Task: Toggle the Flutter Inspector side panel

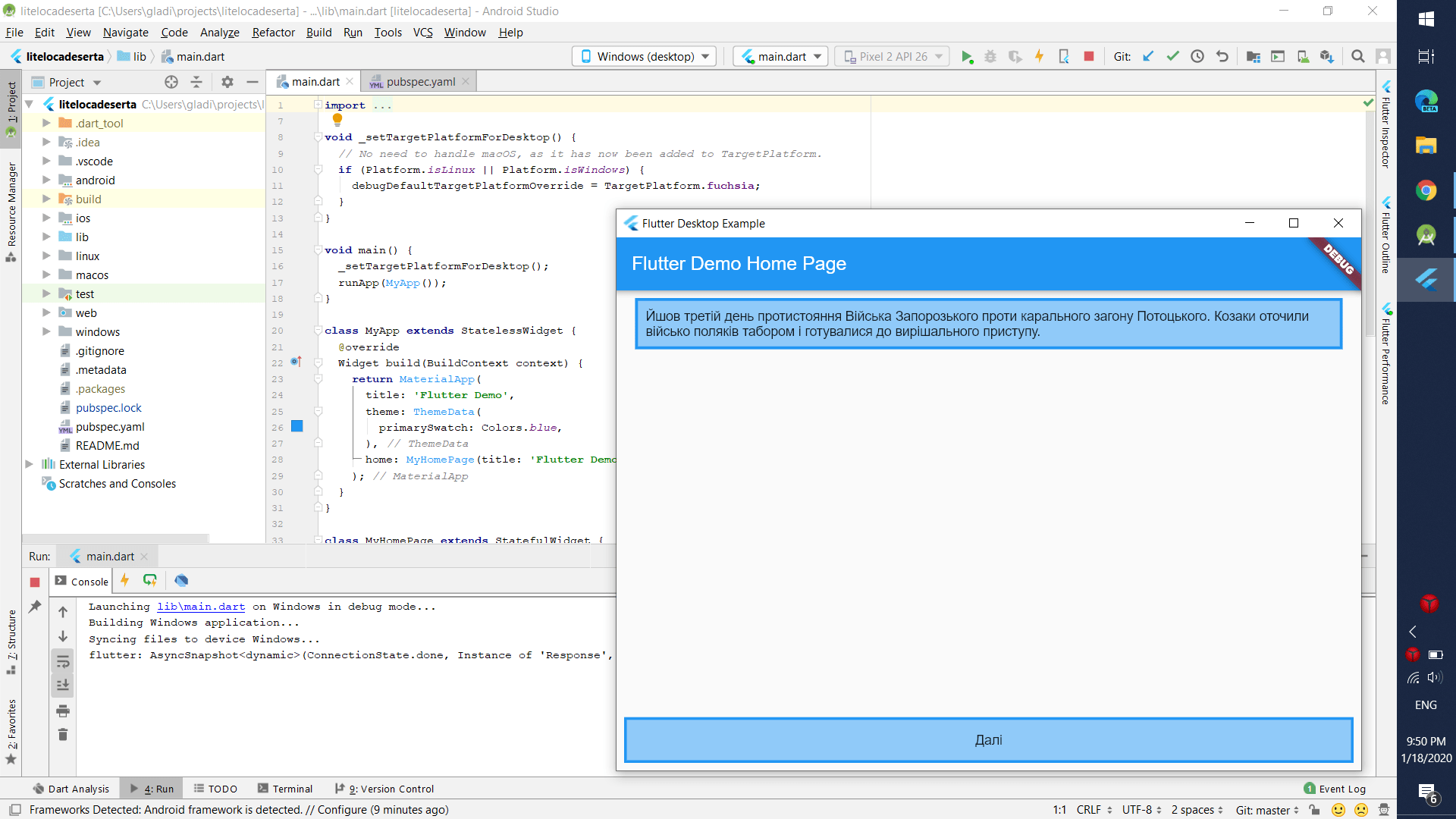Action: point(1385,125)
